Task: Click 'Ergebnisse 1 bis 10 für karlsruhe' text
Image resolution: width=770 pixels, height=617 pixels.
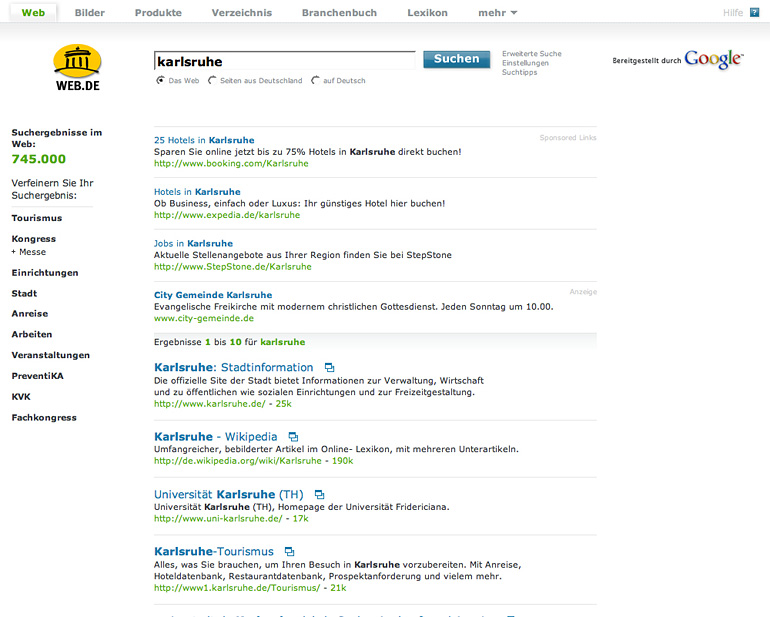Action: tap(229, 342)
